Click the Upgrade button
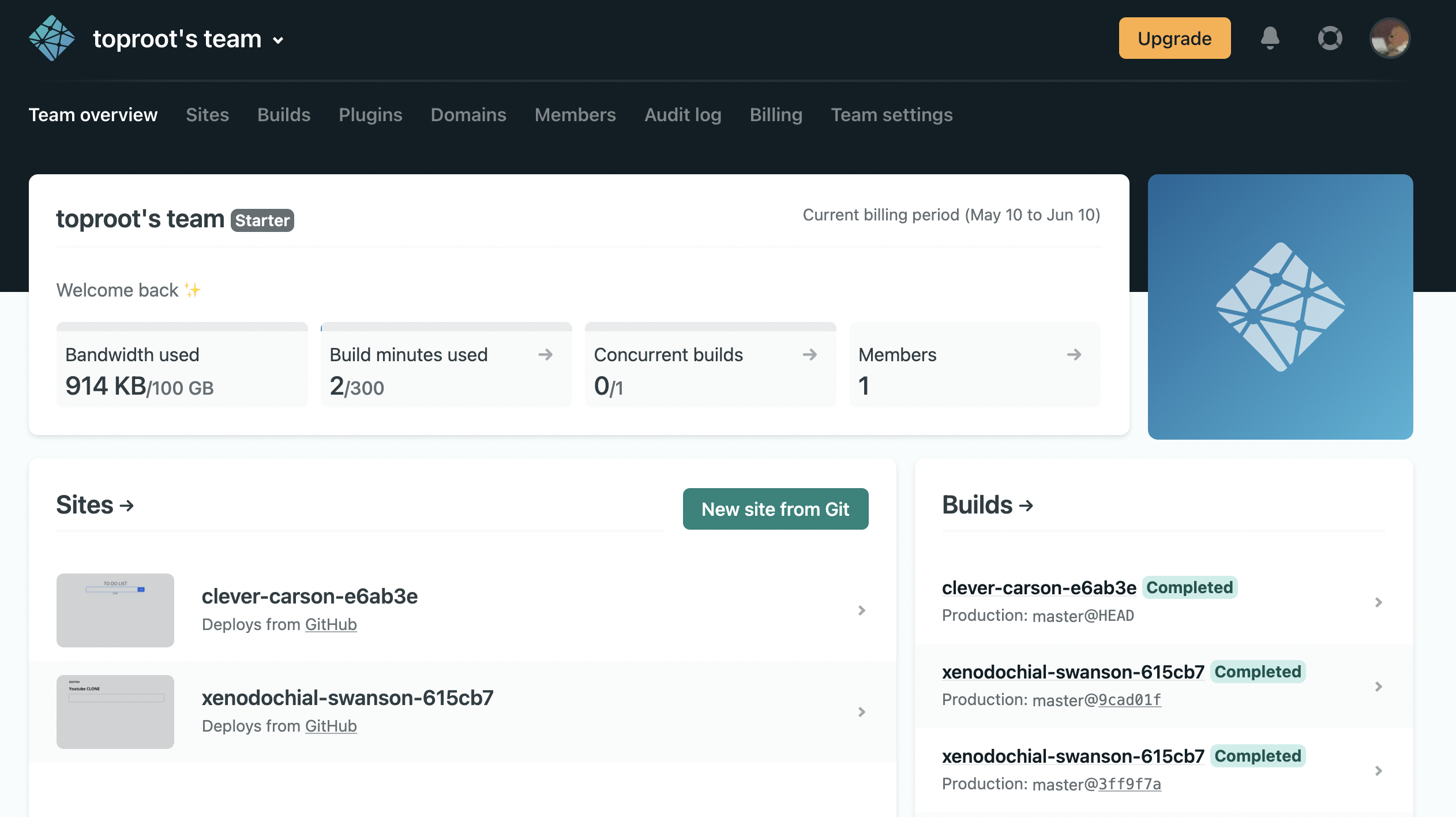The height and width of the screenshot is (817, 1456). pyautogui.click(x=1174, y=39)
